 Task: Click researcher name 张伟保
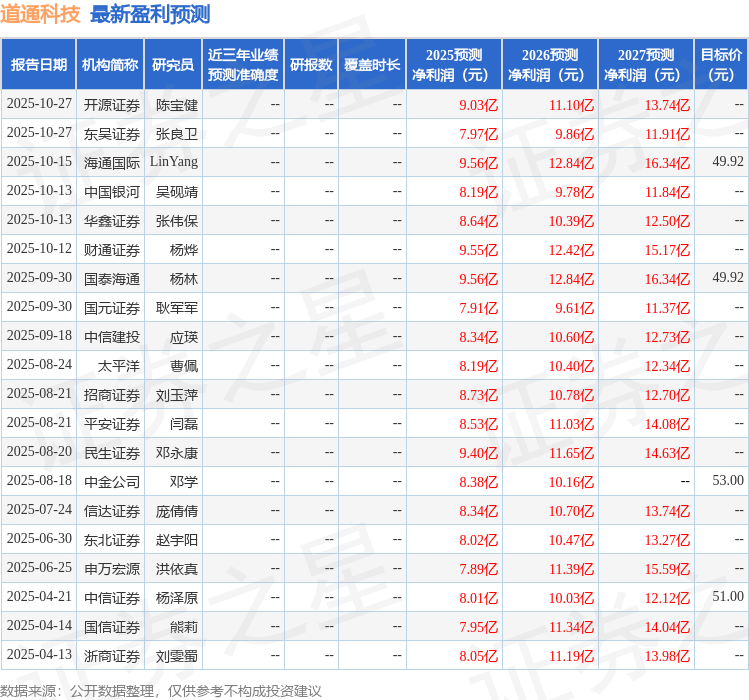tap(176, 221)
